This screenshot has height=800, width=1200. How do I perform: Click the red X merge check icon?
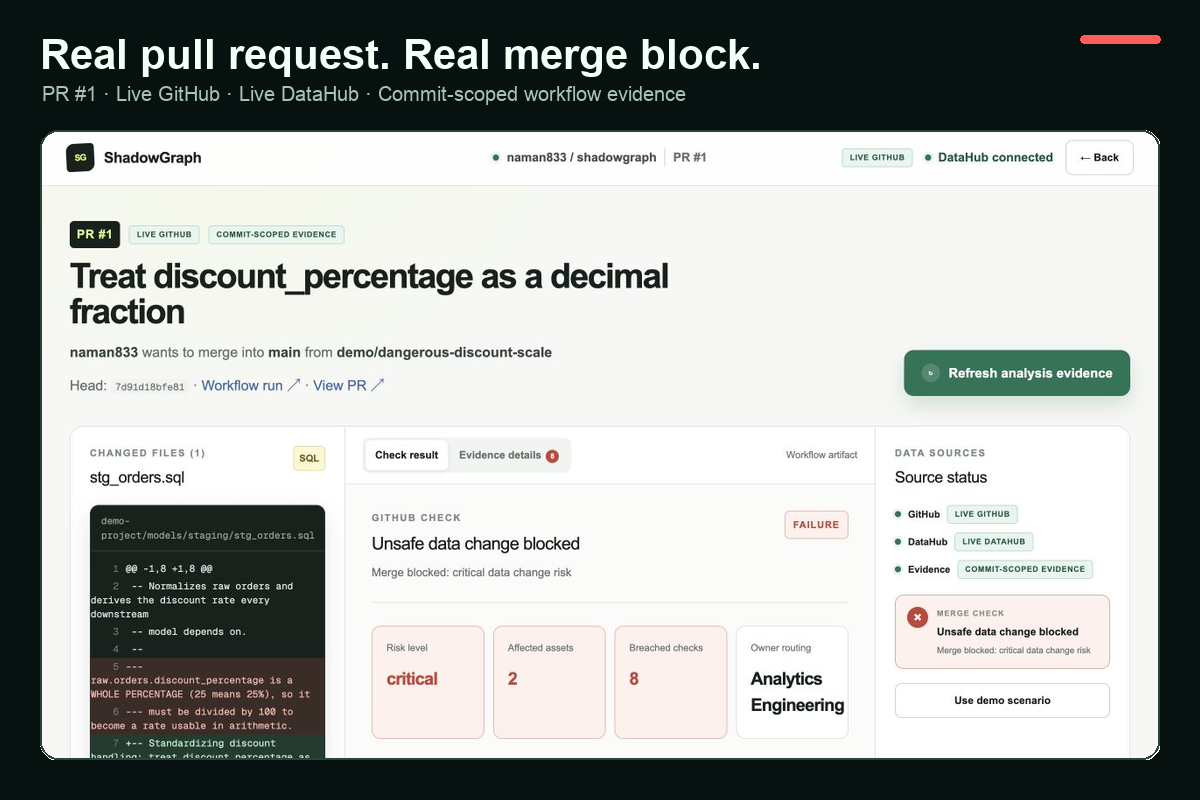[917, 618]
